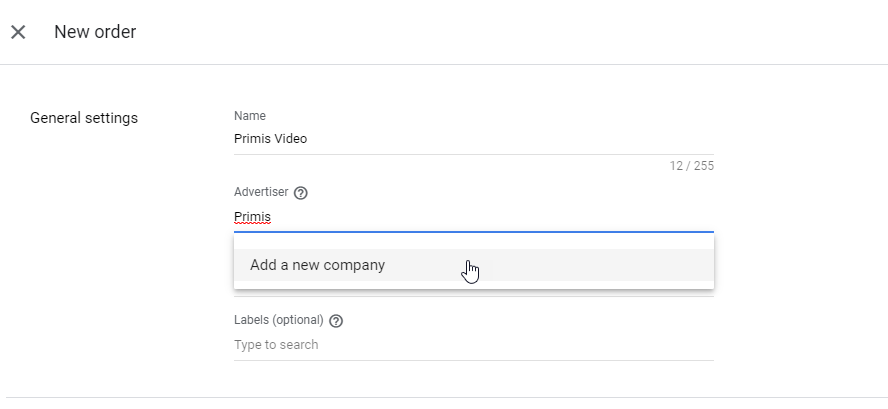Click the "Name" field label
The image size is (888, 409).
pos(250,116)
